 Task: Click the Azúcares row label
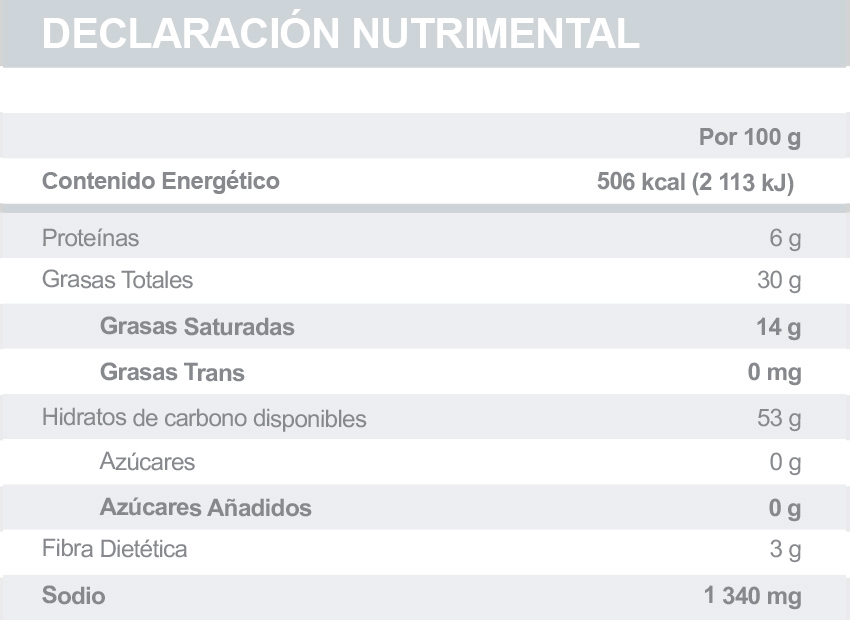coord(147,462)
